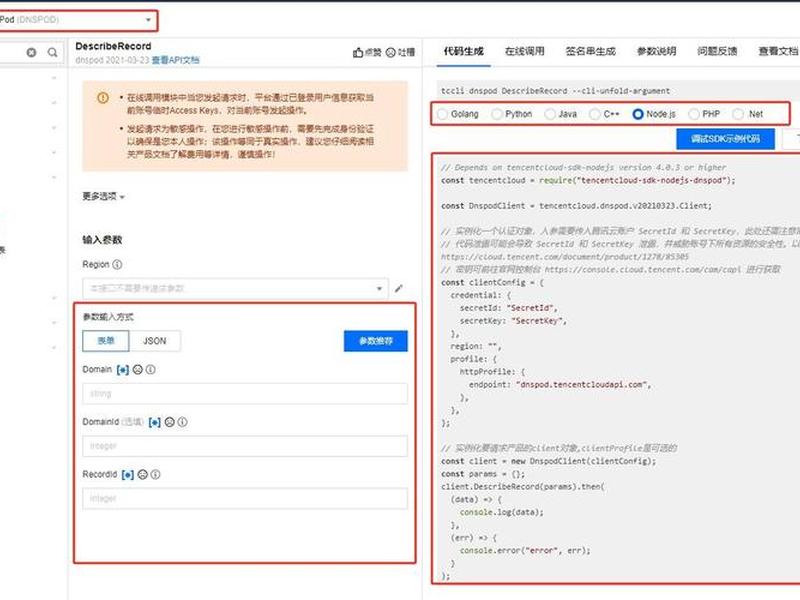Click the face feedback icon beside Domain
The image size is (800, 600).
(138, 369)
